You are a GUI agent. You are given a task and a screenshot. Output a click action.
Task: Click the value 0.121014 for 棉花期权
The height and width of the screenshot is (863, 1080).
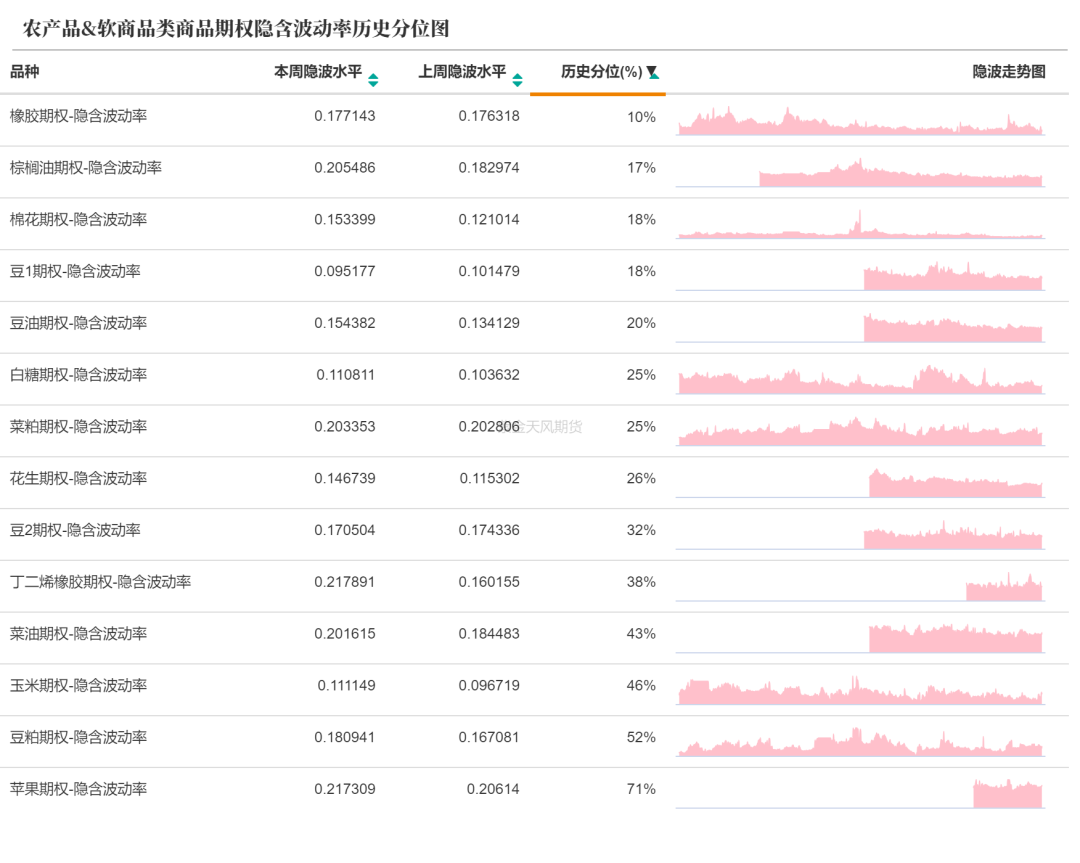click(x=489, y=219)
